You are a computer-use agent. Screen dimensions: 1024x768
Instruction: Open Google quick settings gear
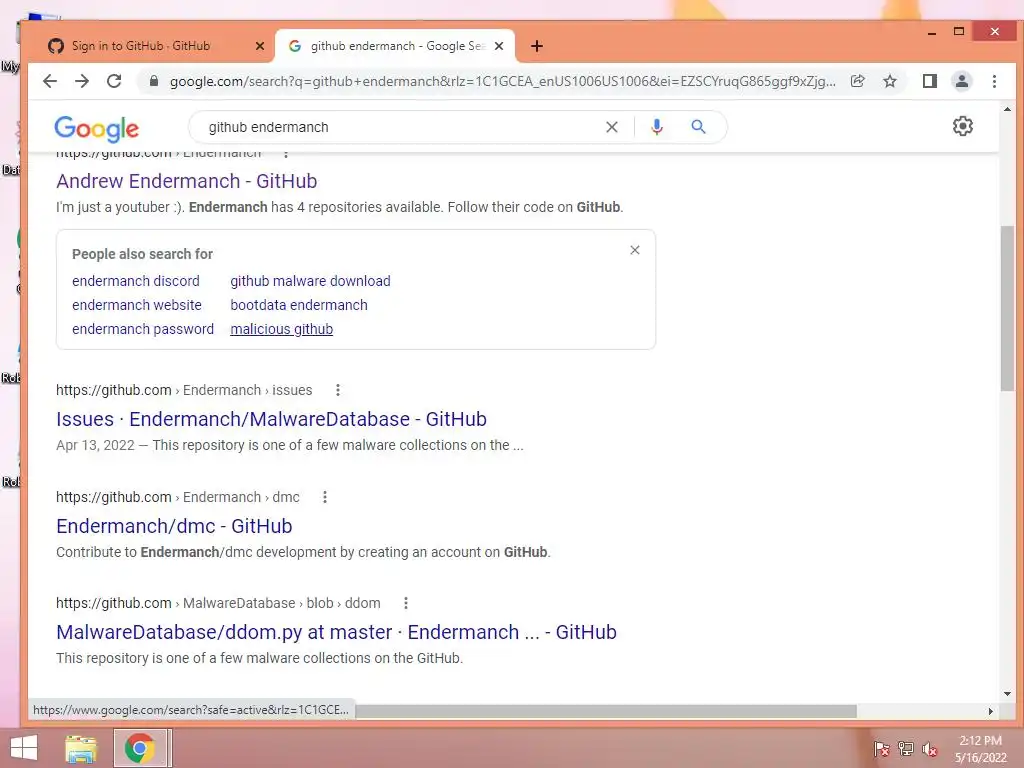tap(963, 126)
